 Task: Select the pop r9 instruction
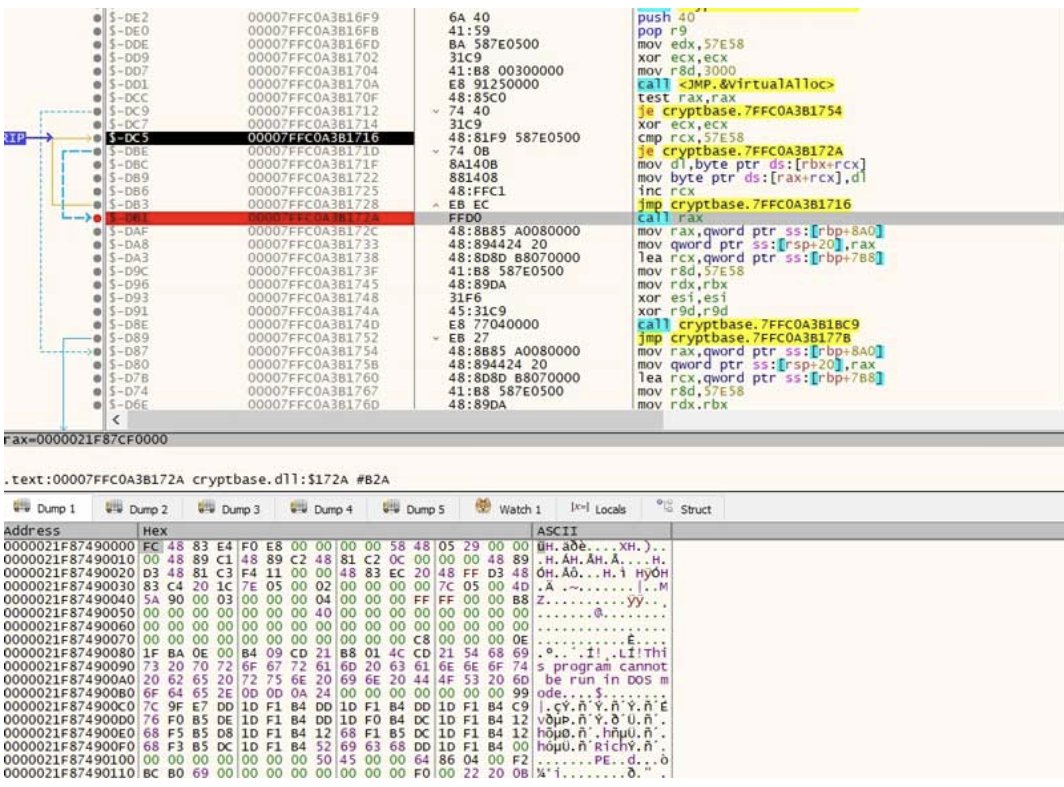[x=662, y=31]
